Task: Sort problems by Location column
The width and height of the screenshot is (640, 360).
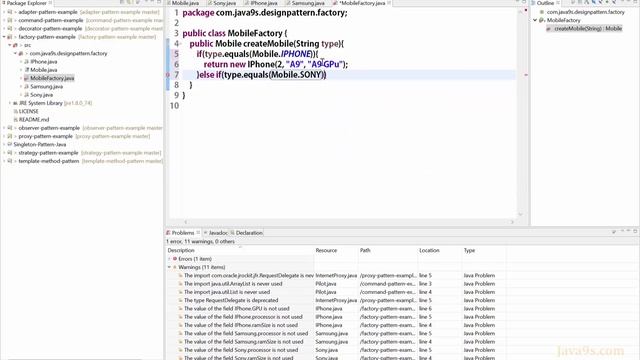Action: coord(440,250)
